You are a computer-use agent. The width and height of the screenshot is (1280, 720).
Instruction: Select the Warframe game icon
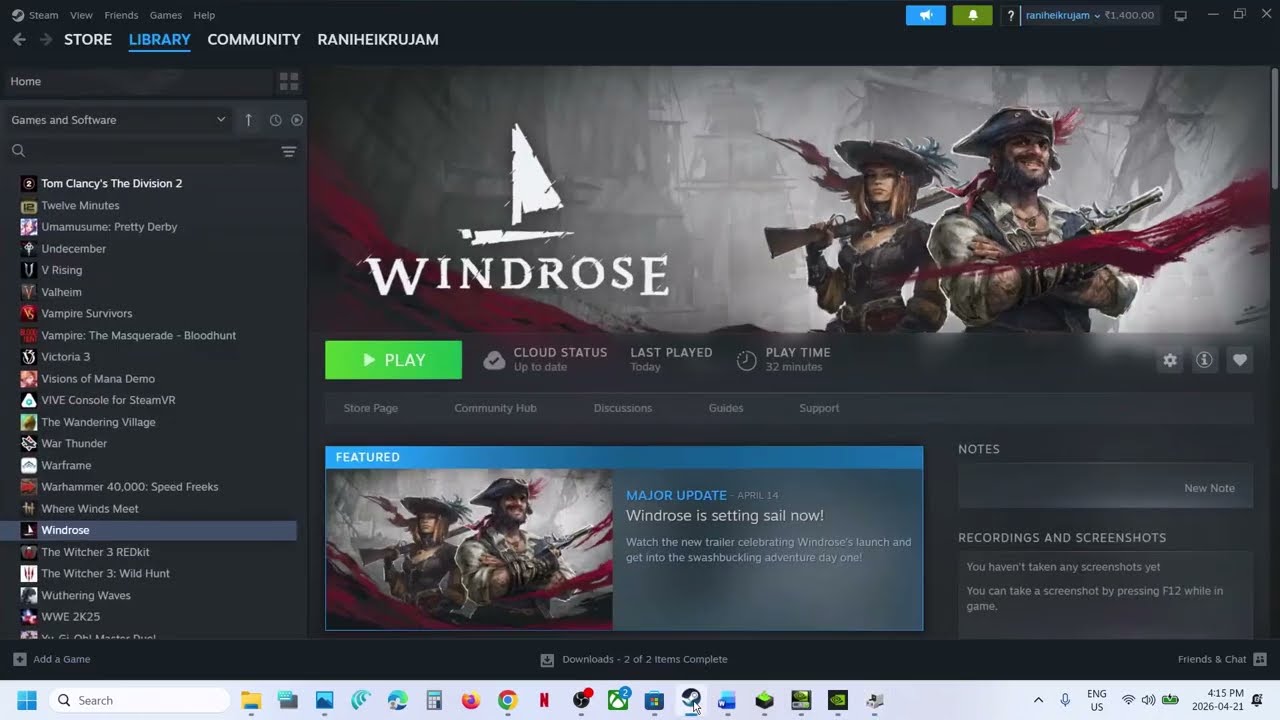pos(29,465)
